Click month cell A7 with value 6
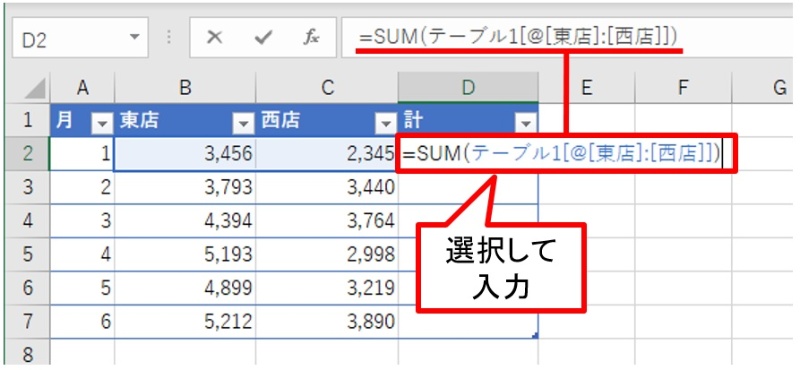Viewport: 800px width, 370px height. (x=83, y=322)
